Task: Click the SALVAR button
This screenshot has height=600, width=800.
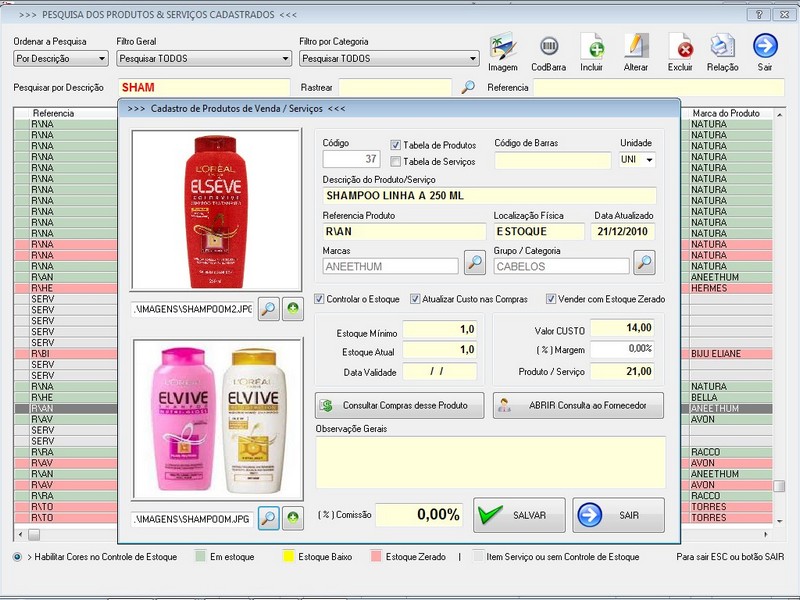Action: [x=519, y=515]
